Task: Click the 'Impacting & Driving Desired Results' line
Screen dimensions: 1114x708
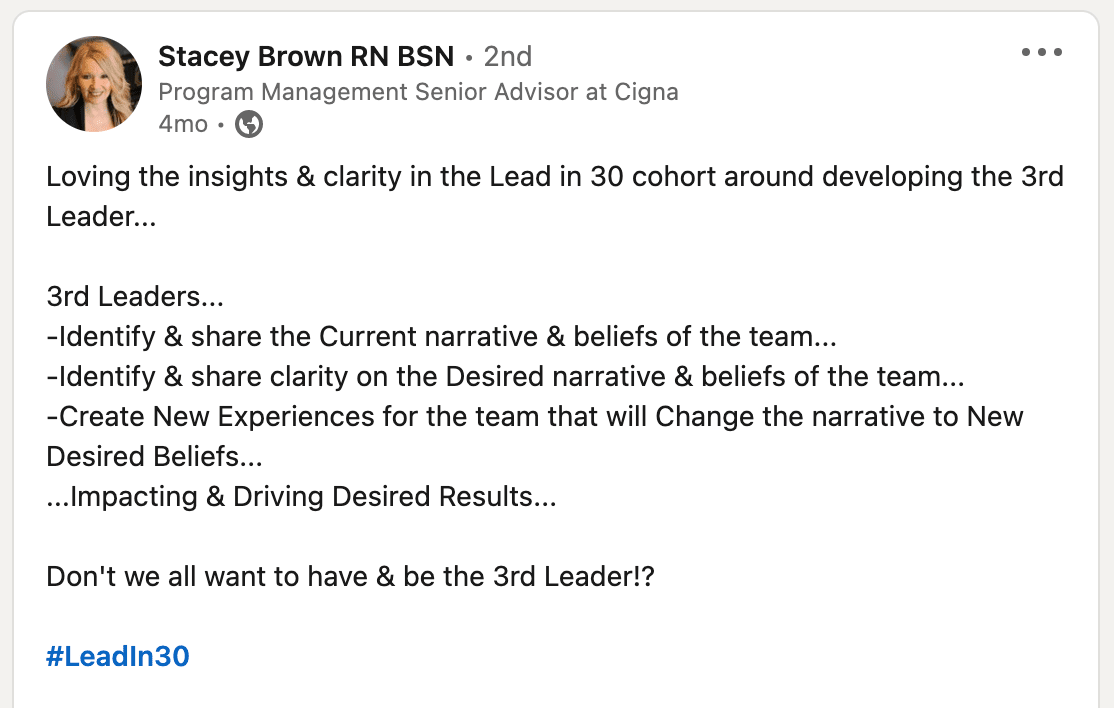Action: point(301,496)
